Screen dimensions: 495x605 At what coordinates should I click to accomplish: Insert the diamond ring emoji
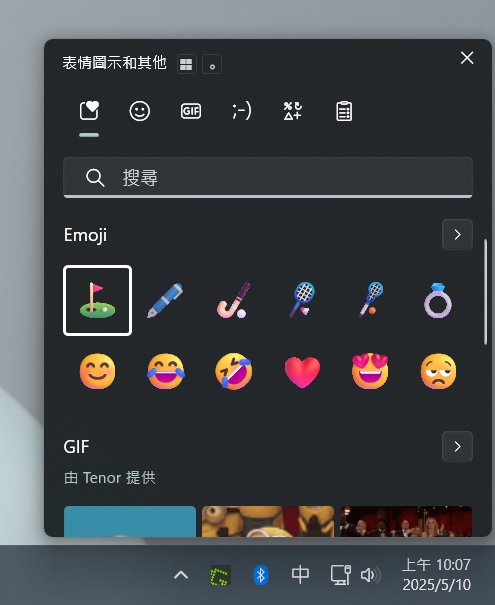[x=438, y=300]
